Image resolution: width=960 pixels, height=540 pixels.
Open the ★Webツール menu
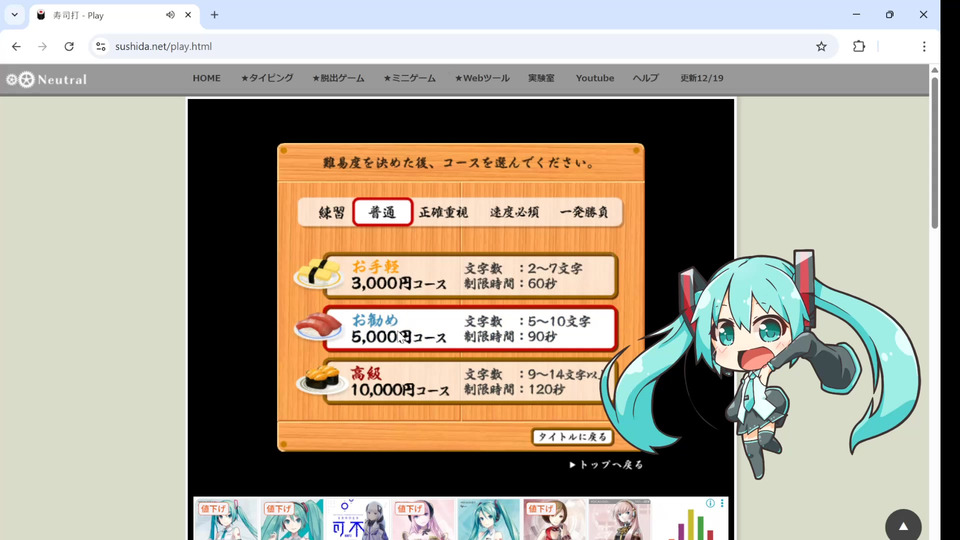pos(482,78)
